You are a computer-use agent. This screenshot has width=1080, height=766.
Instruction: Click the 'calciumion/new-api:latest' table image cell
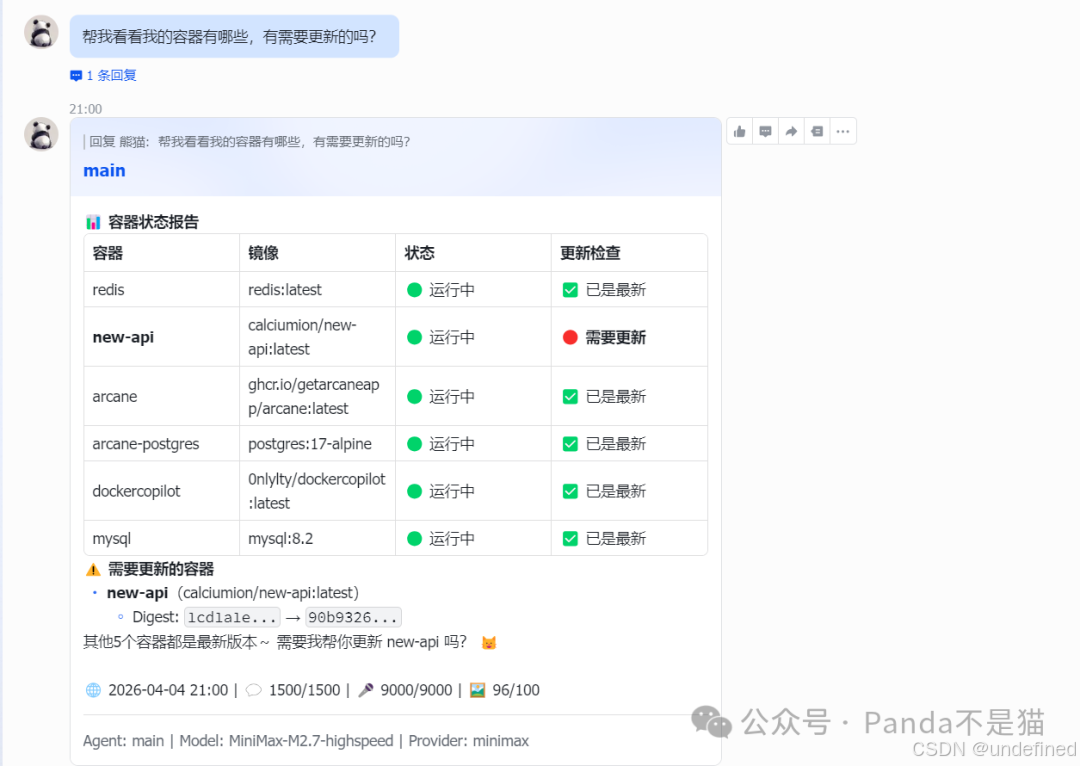[x=318, y=337]
